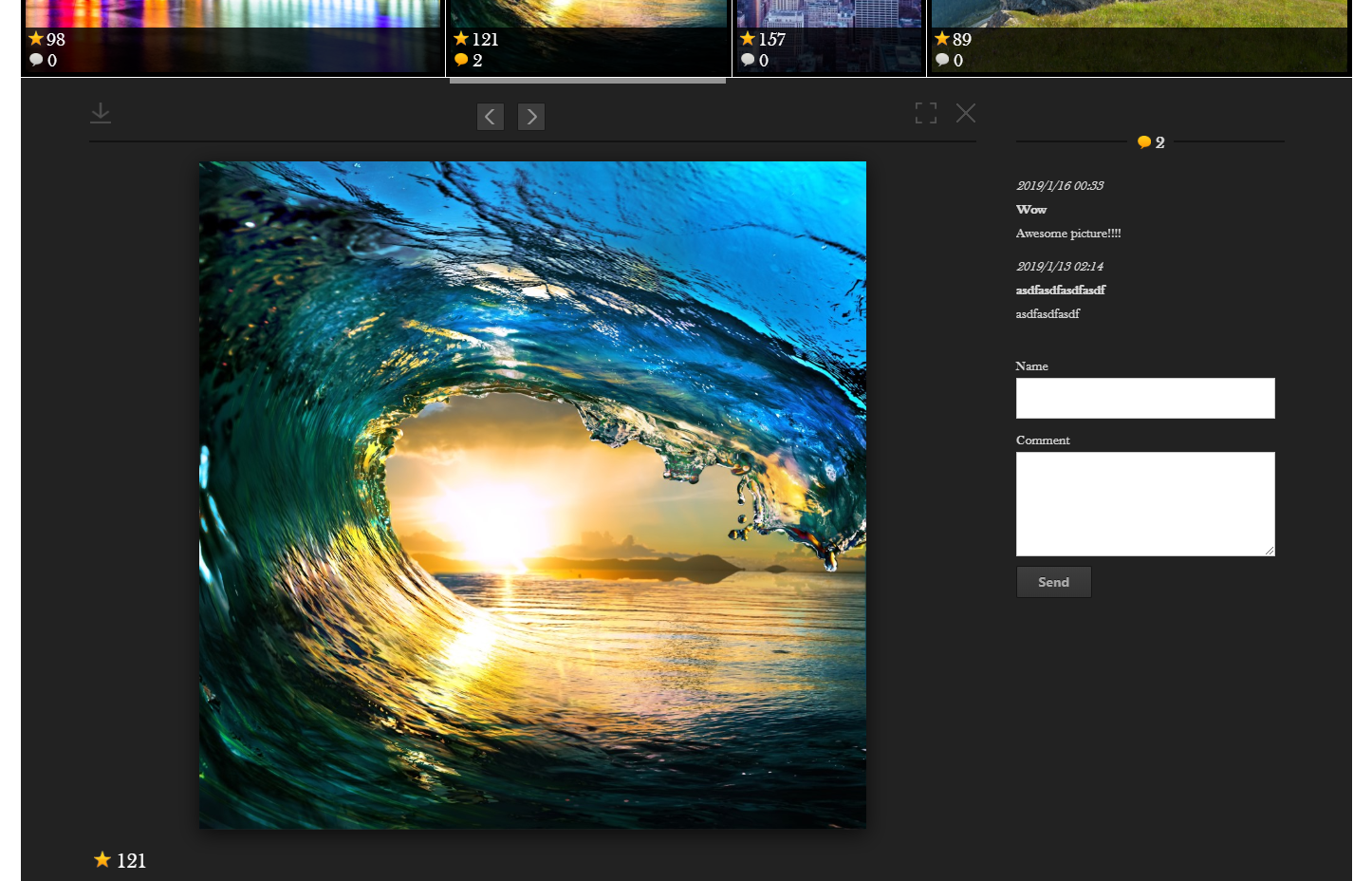Click the comment bubble on first thumbnail
The width and height of the screenshot is (1372, 881).
(x=36, y=60)
